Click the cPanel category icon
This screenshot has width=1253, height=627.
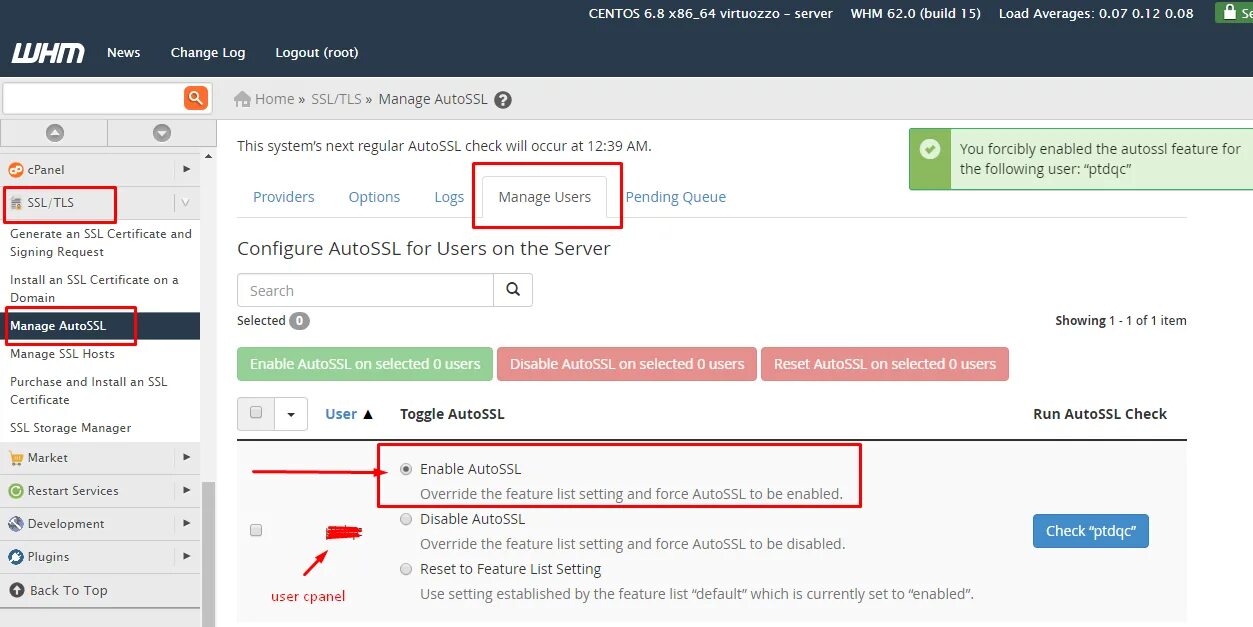(16, 170)
